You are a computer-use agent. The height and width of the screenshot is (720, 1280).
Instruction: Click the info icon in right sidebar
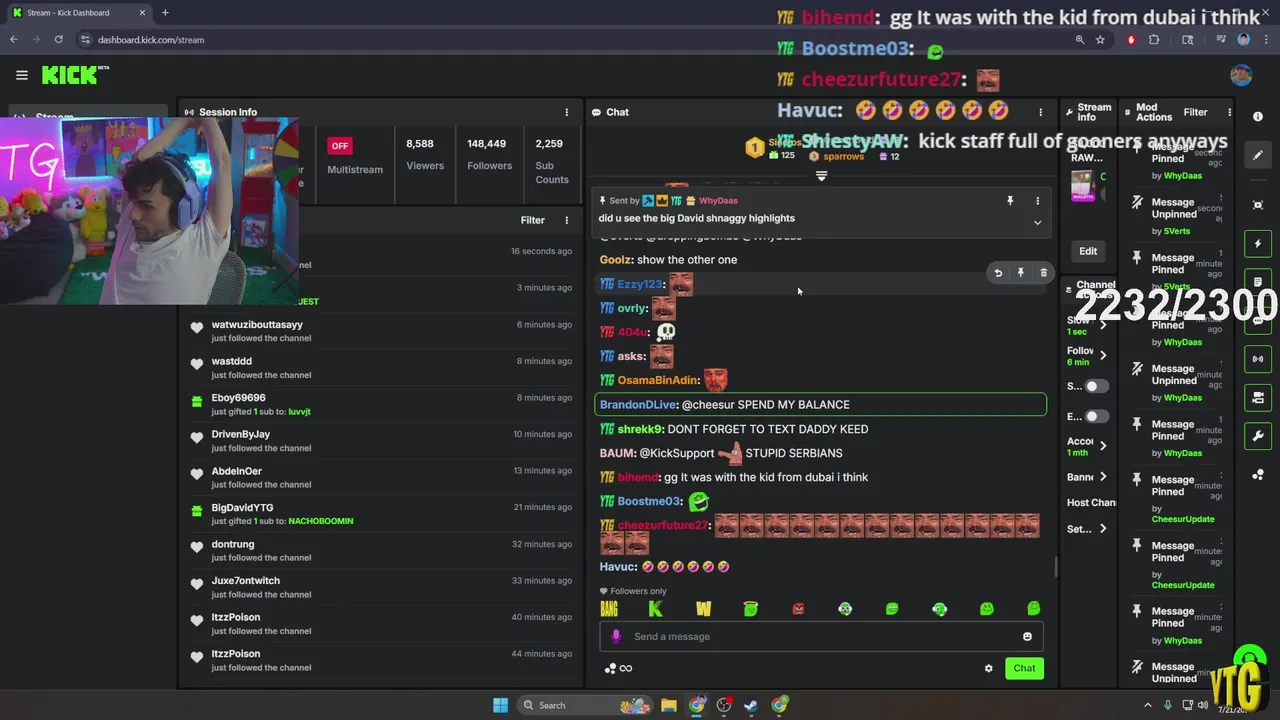tap(1258, 117)
